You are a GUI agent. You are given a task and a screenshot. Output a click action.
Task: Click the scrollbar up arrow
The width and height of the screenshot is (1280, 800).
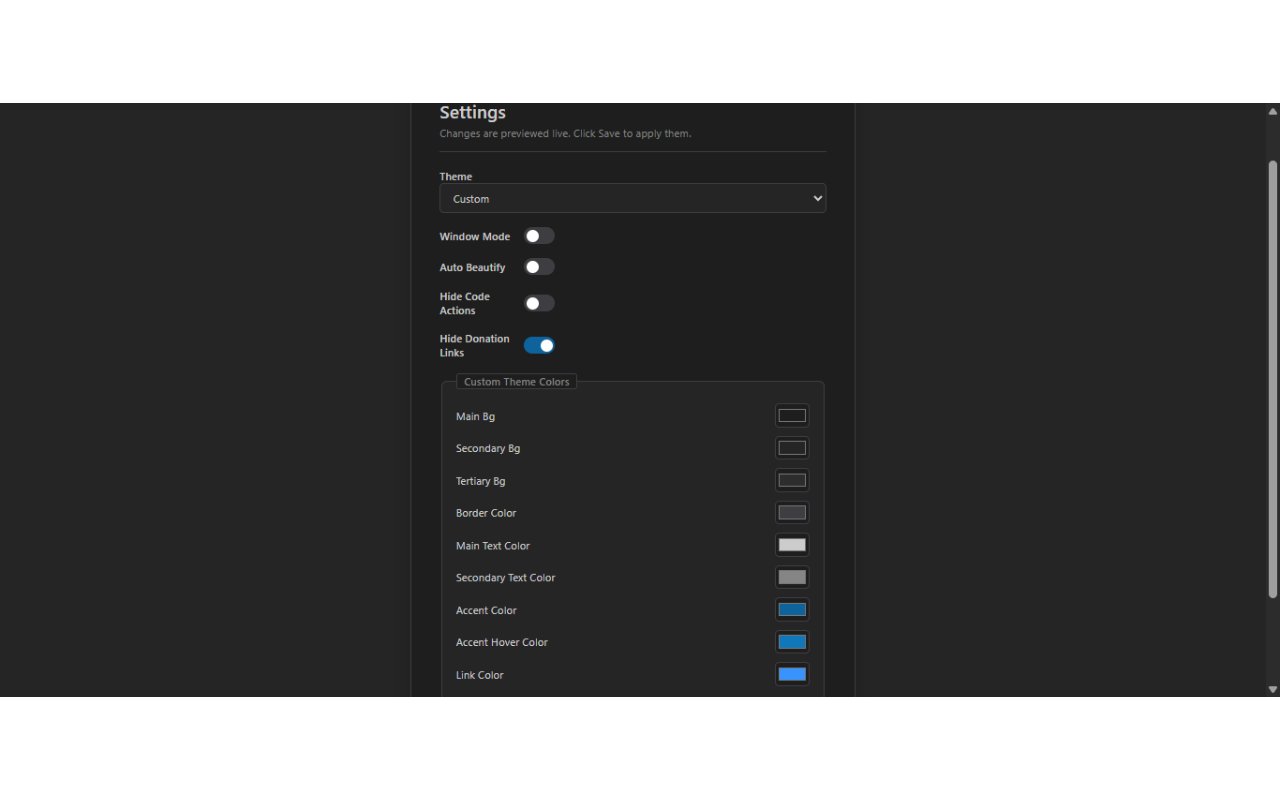[x=1272, y=111]
